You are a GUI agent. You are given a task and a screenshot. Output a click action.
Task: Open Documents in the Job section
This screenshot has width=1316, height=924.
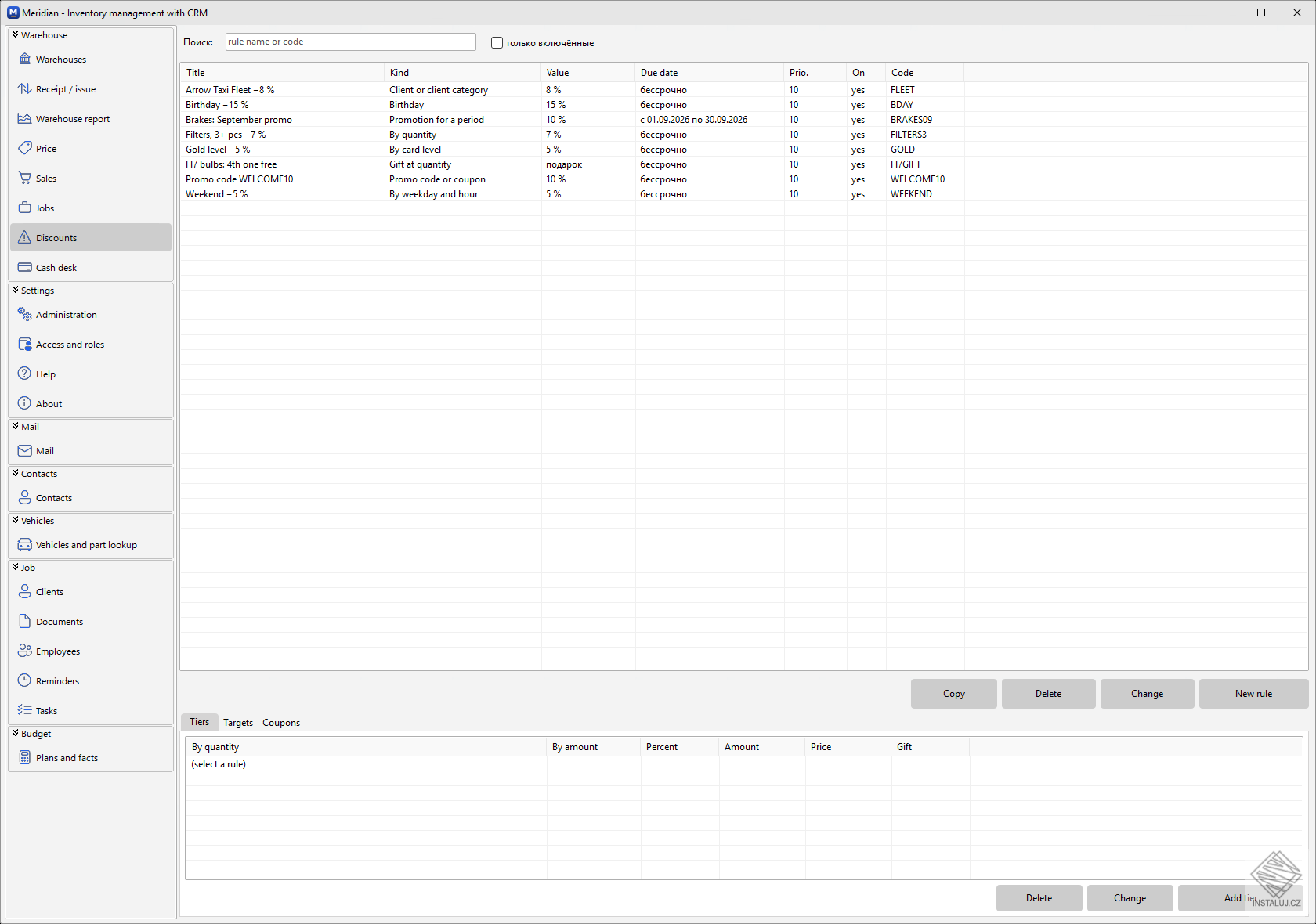(x=91, y=622)
